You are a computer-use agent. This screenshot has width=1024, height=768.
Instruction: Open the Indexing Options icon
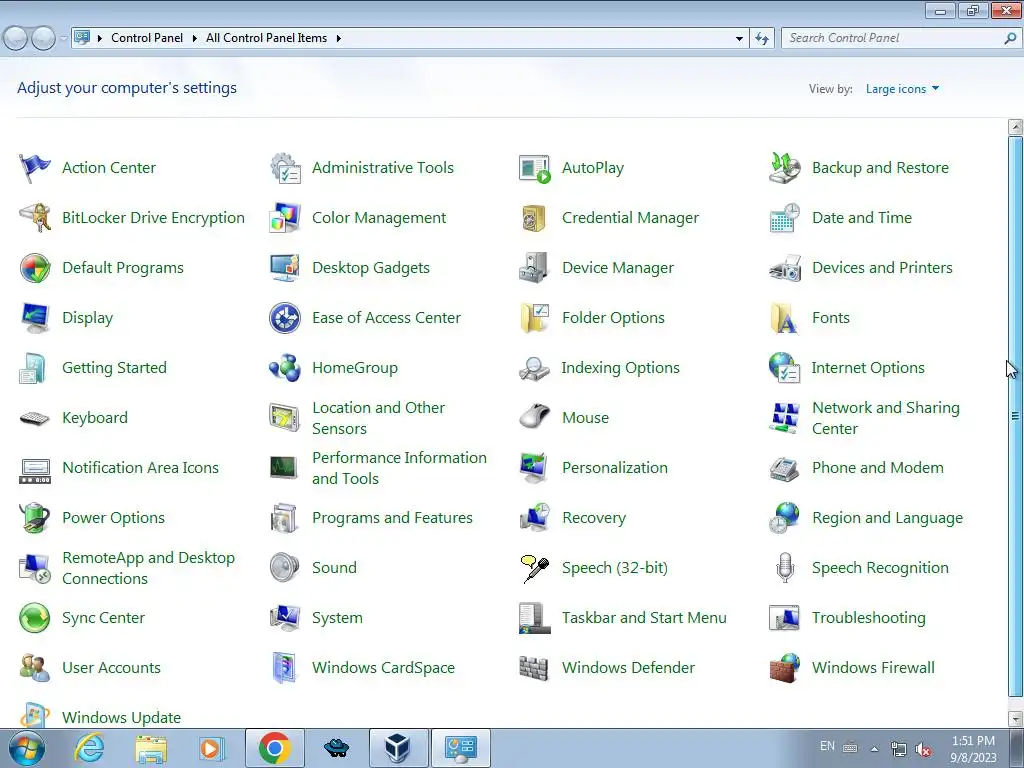pos(535,368)
